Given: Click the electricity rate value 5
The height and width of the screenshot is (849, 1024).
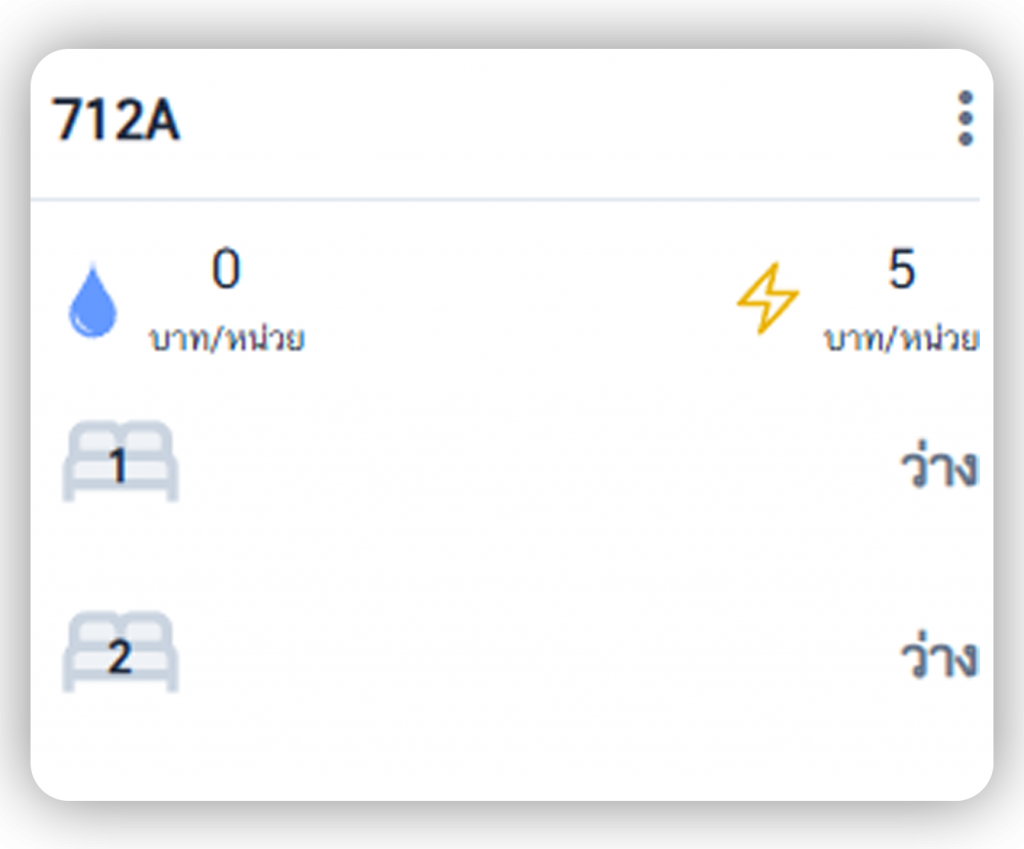Looking at the screenshot, I should pos(901,270).
